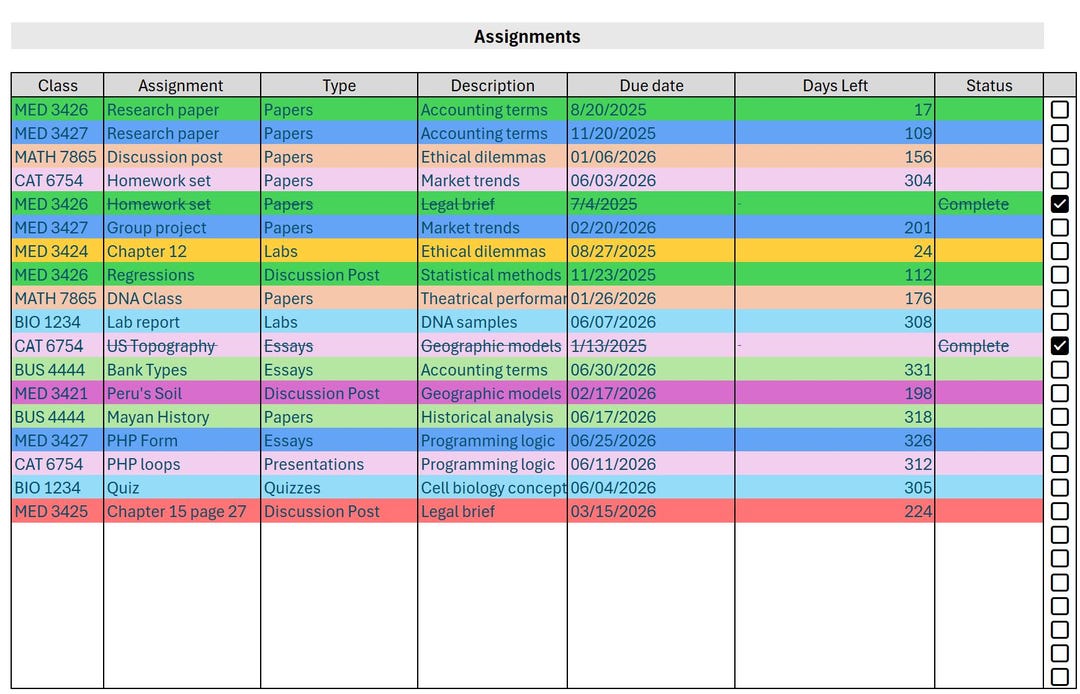Select the Days Left column header

tap(835, 85)
